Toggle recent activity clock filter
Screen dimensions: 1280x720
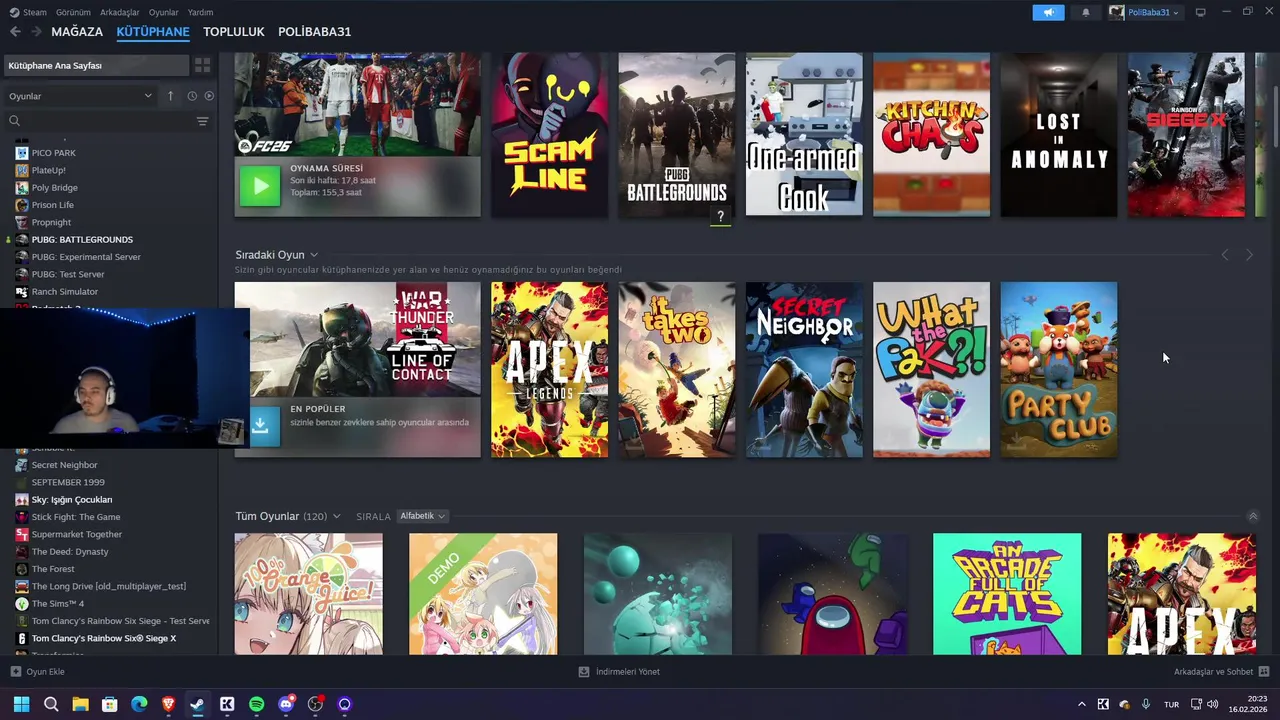point(192,96)
